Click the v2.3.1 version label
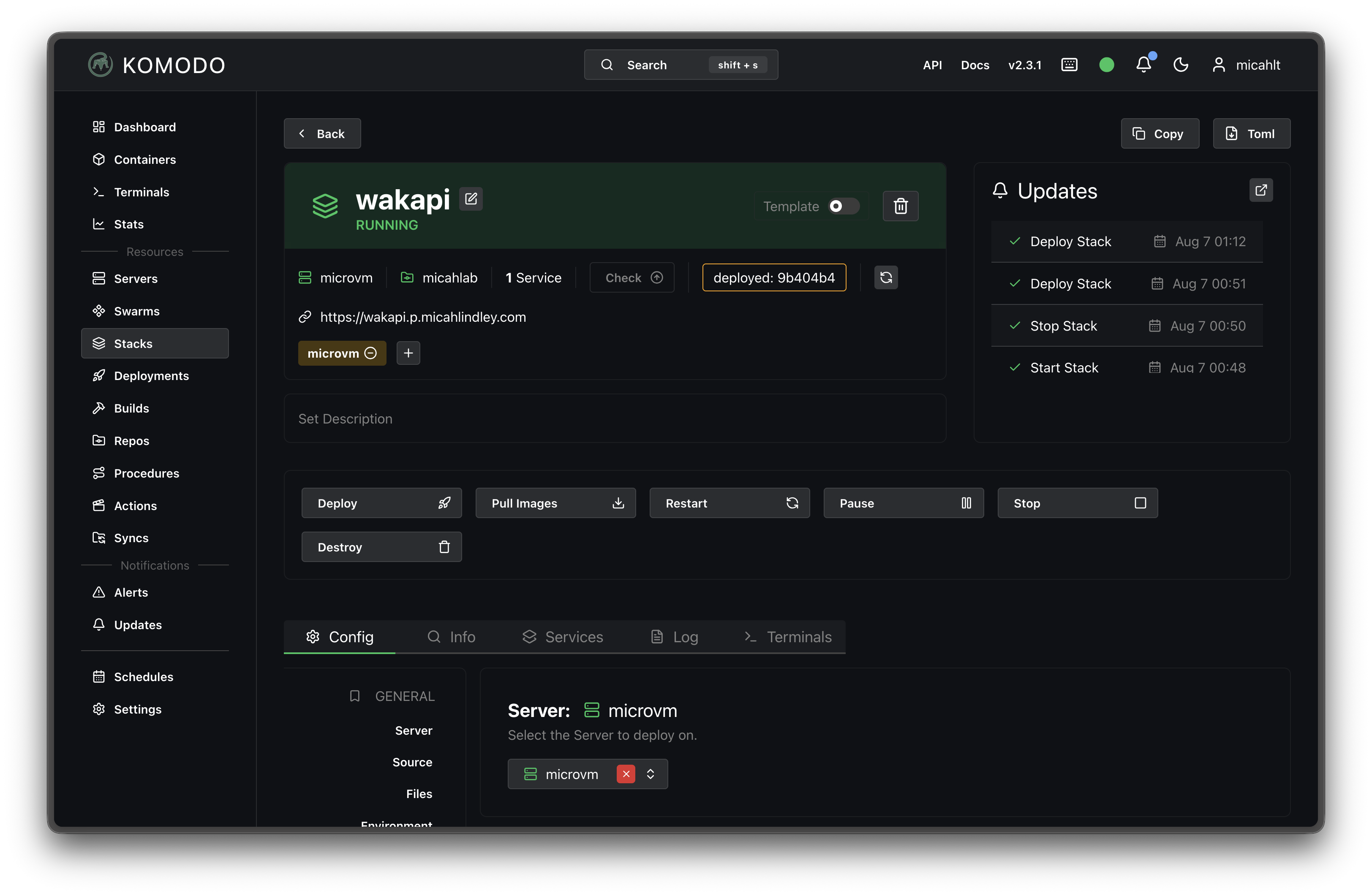Screen dimensions: 1372x896 click(x=1024, y=65)
